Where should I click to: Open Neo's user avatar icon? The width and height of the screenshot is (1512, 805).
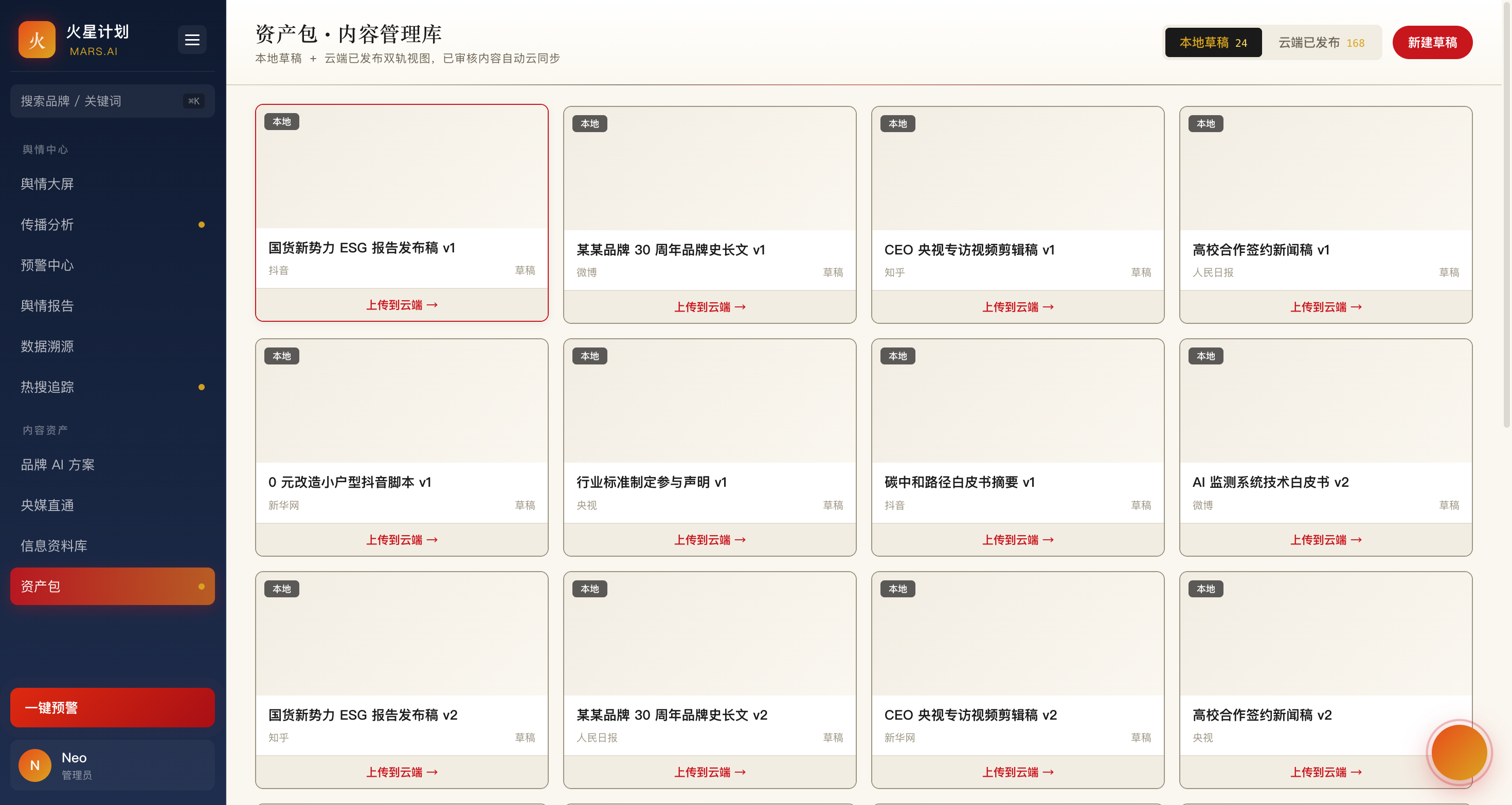(x=34, y=765)
